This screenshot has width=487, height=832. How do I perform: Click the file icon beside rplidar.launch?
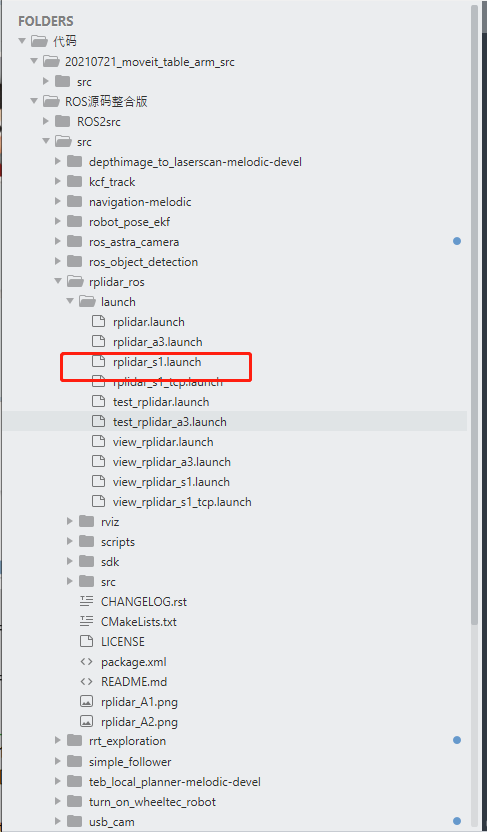coord(98,322)
